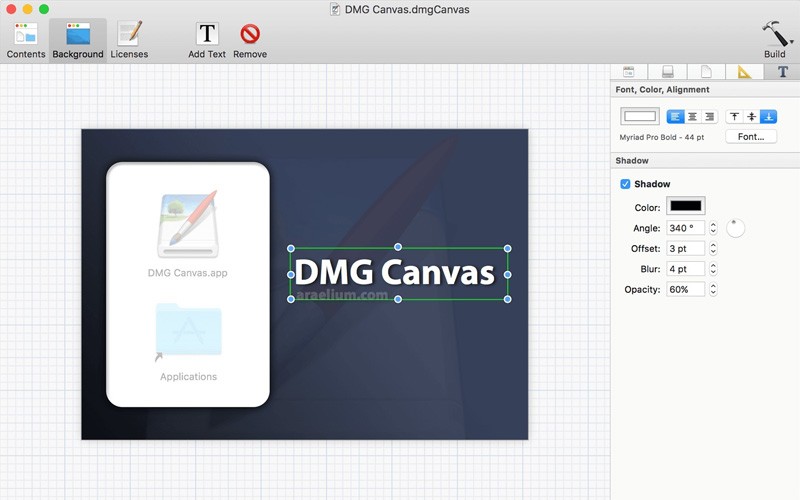Screen dimensions: 800x500
Task: Click the Offset value field
Action: 686,248
